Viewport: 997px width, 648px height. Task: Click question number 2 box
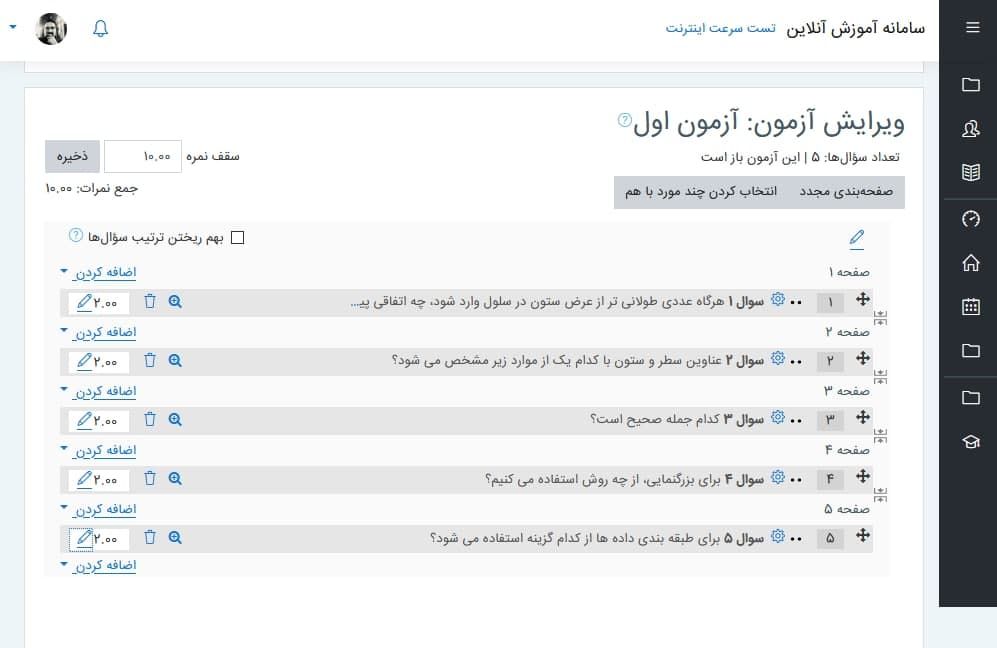tap(830, 361)
